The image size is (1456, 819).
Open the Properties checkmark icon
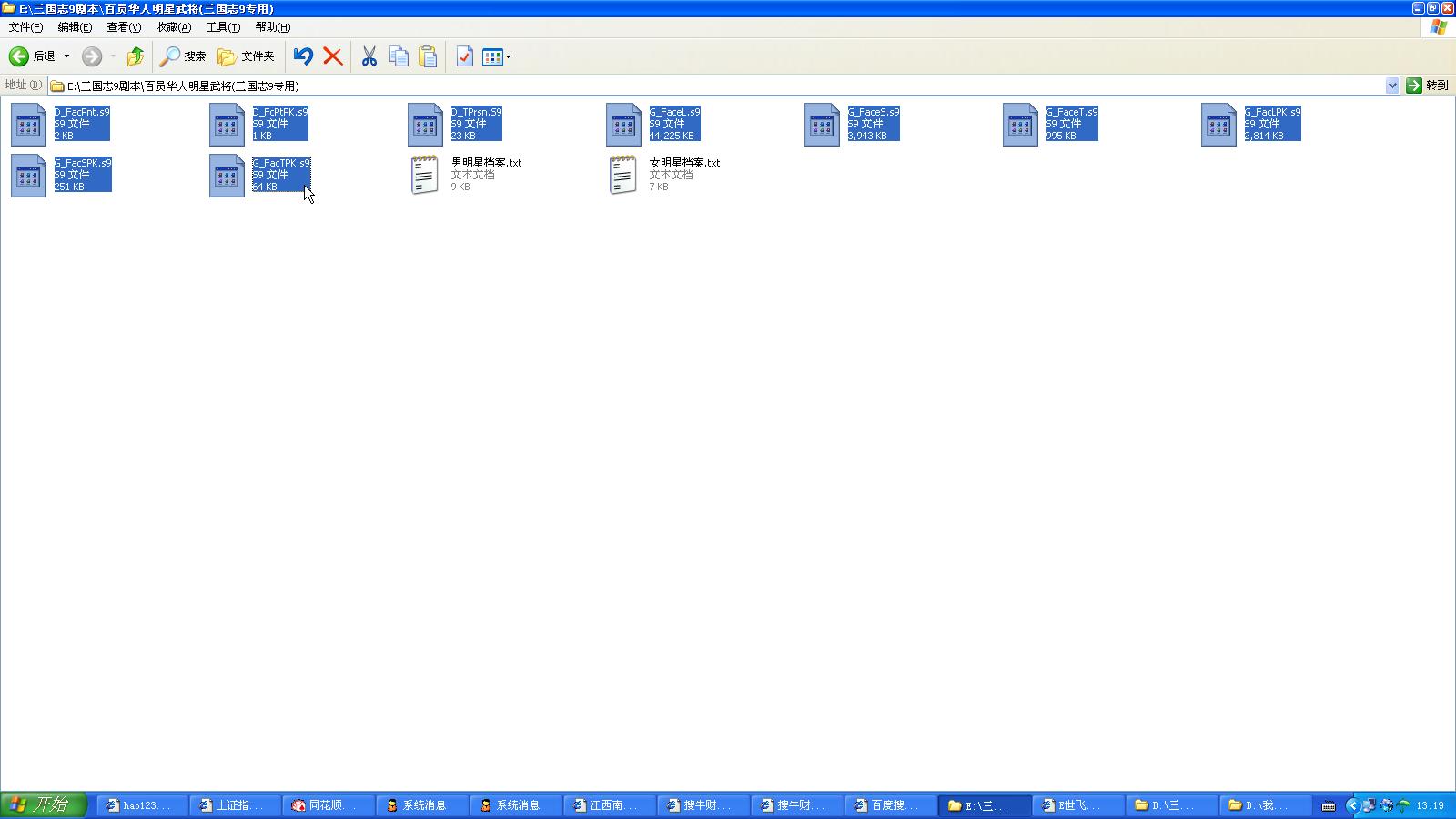pyautogui.click(x=464, y=56)
